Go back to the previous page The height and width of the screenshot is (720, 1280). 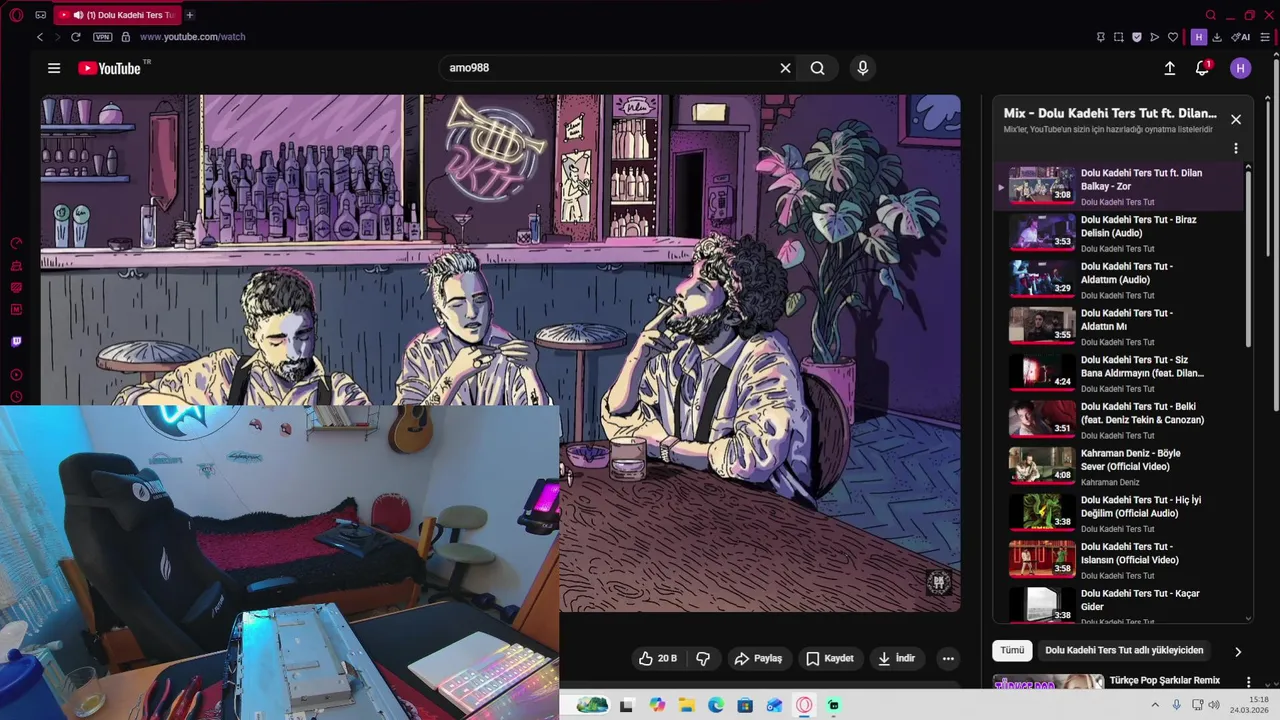(x=40, y=37)
